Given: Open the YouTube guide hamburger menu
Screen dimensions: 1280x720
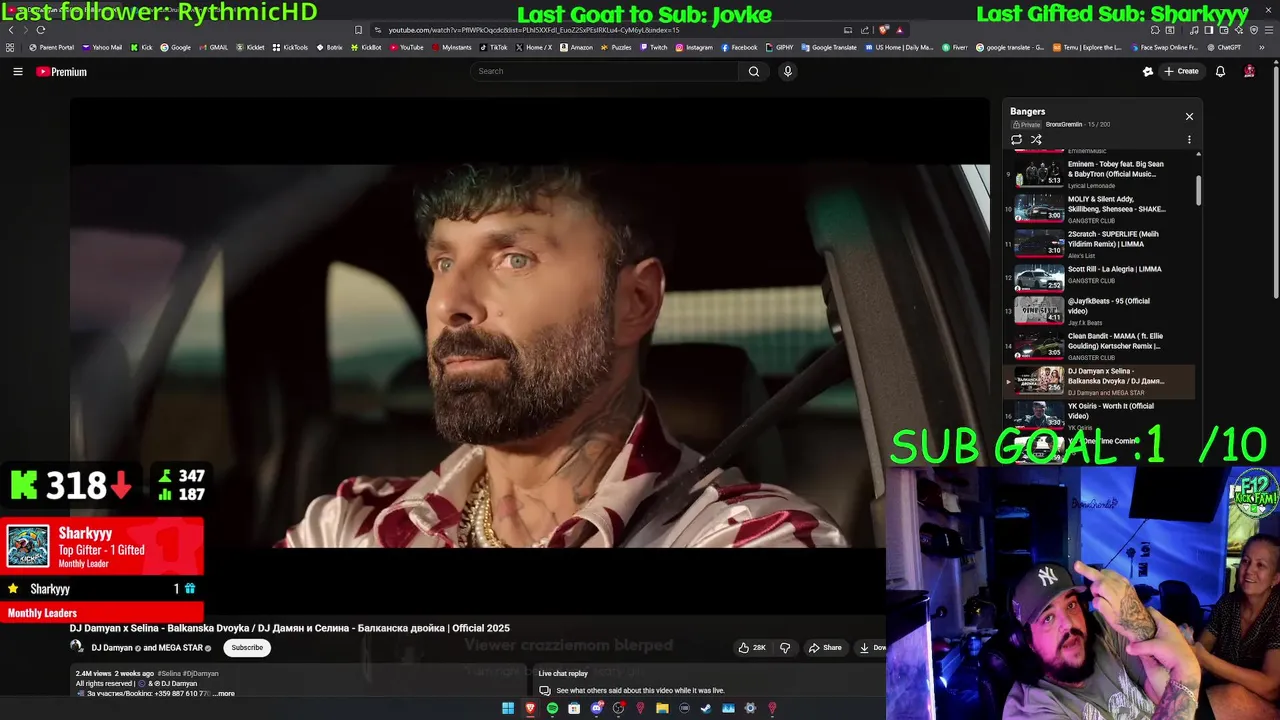Looking at the screenshot, I should pyautogui.click(x=18, y=71).
